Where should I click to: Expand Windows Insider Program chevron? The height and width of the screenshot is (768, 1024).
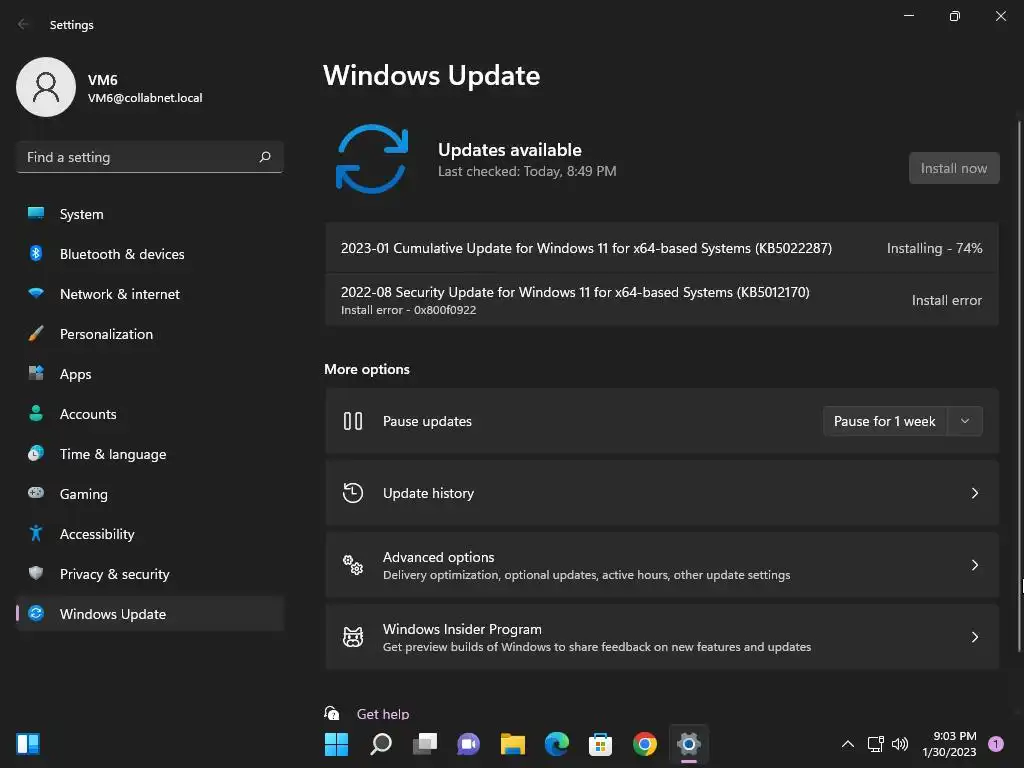coord(974,637)
